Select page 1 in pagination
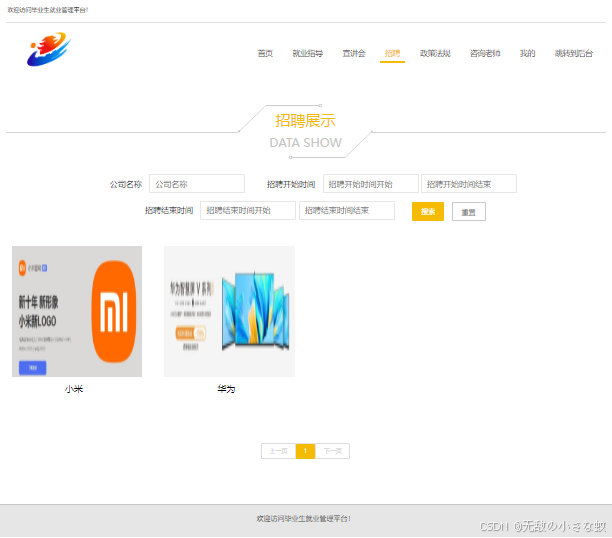The image size is (612, 538). [305, 451]
